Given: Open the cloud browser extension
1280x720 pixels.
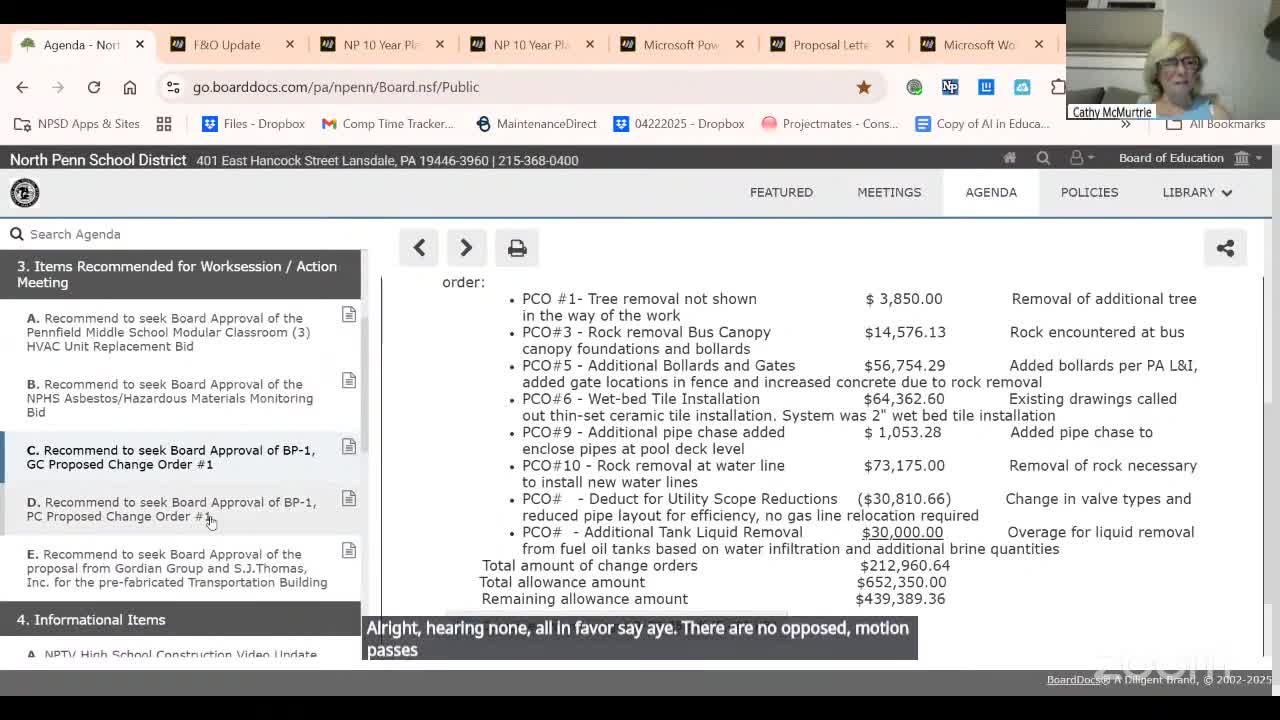Looking at the screenshot, I should (1022, 87).
